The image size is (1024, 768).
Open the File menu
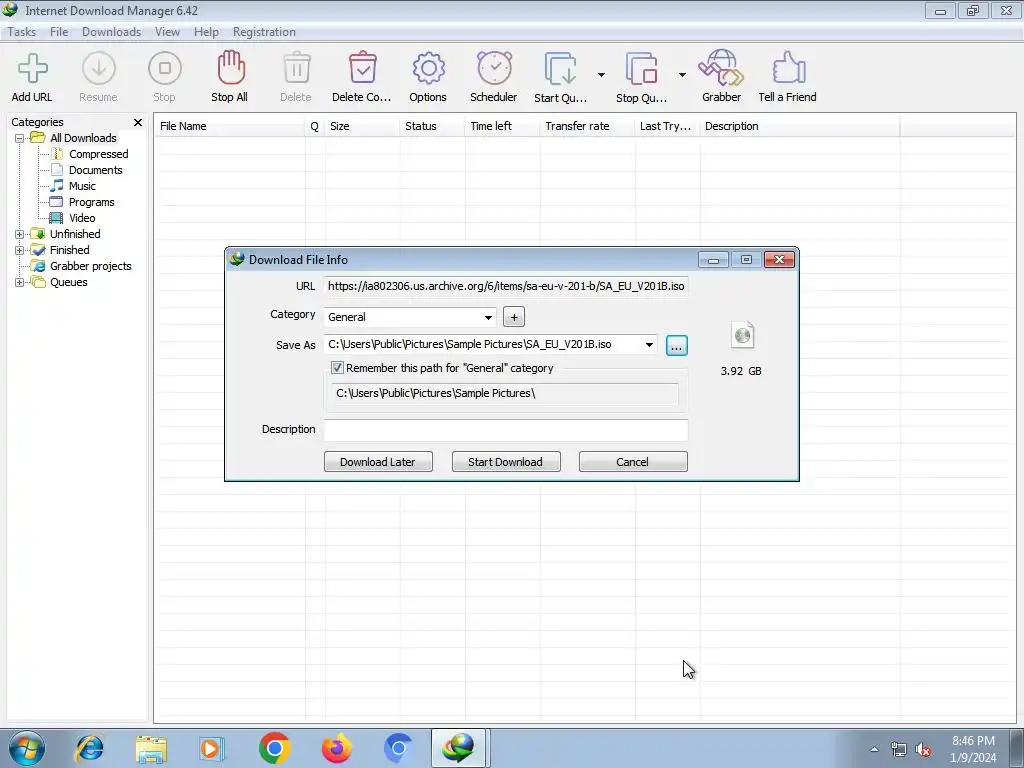click(59, 32)
